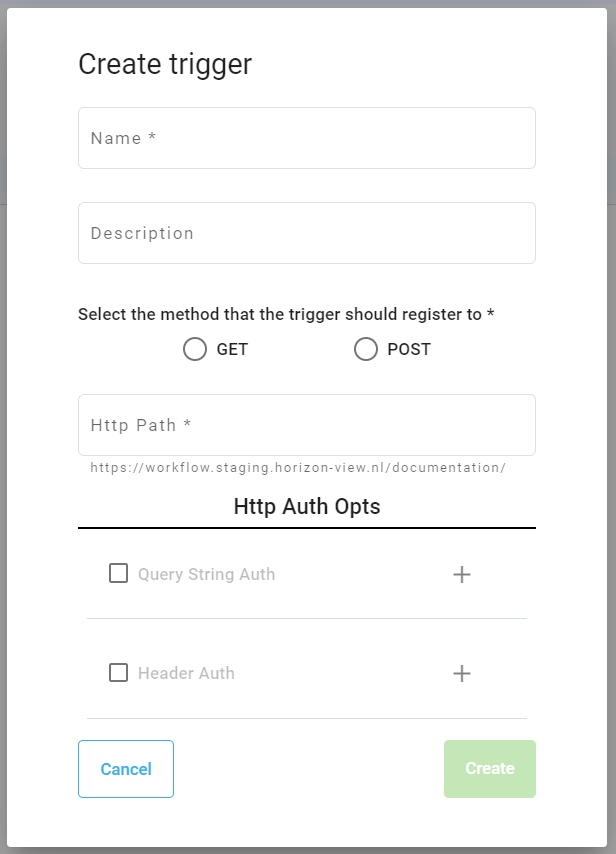616x854 pixels.
Task: Click the "GET" label text
Action: point(232,350)
